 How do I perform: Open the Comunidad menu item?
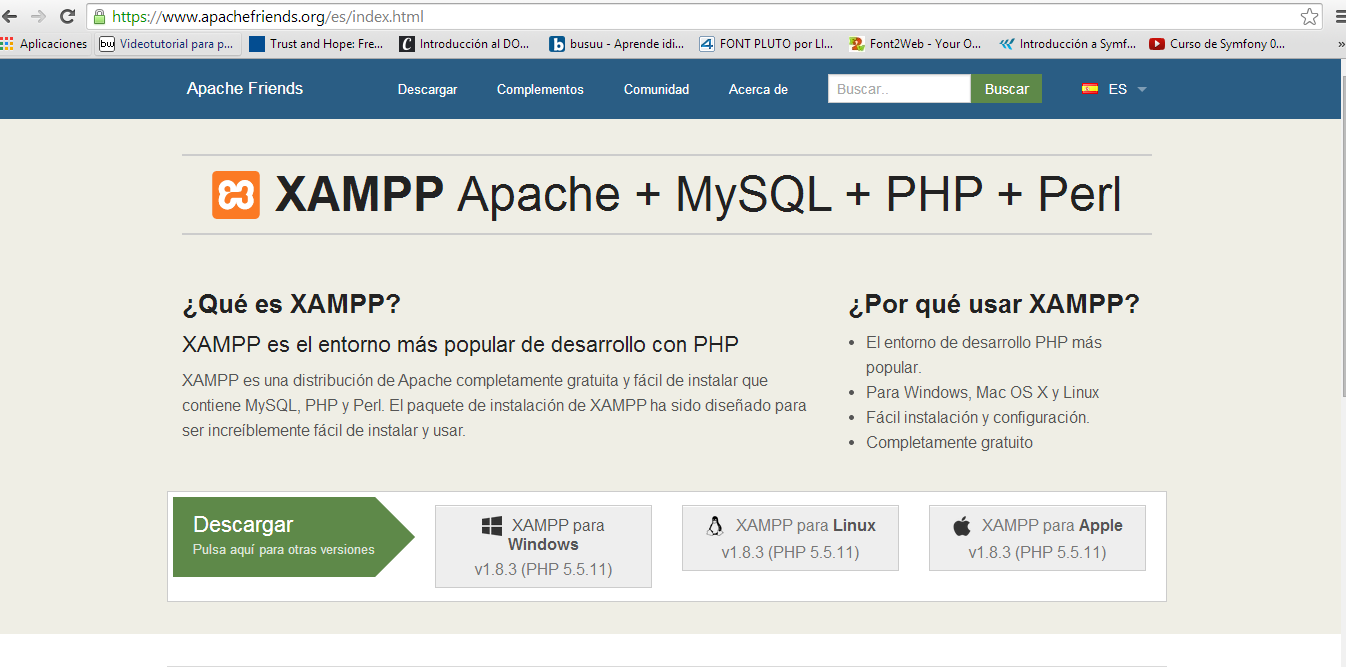(656, 89)
